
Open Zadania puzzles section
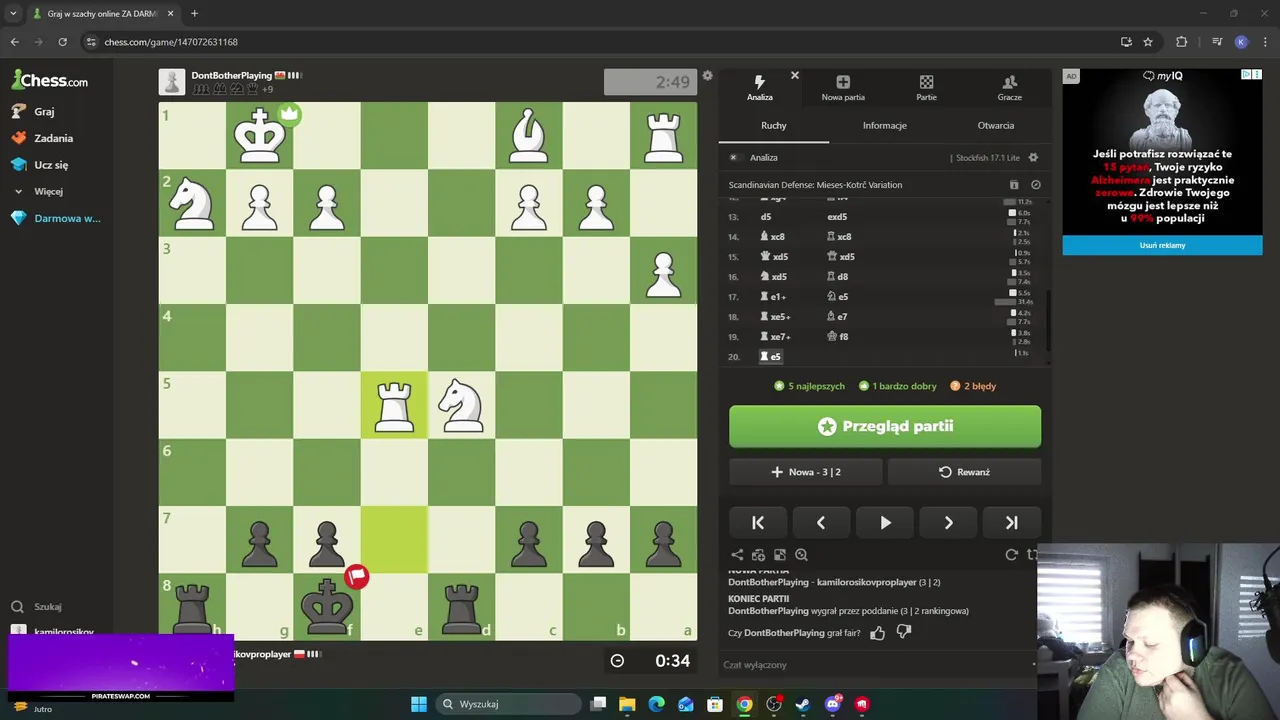[42, 138]
